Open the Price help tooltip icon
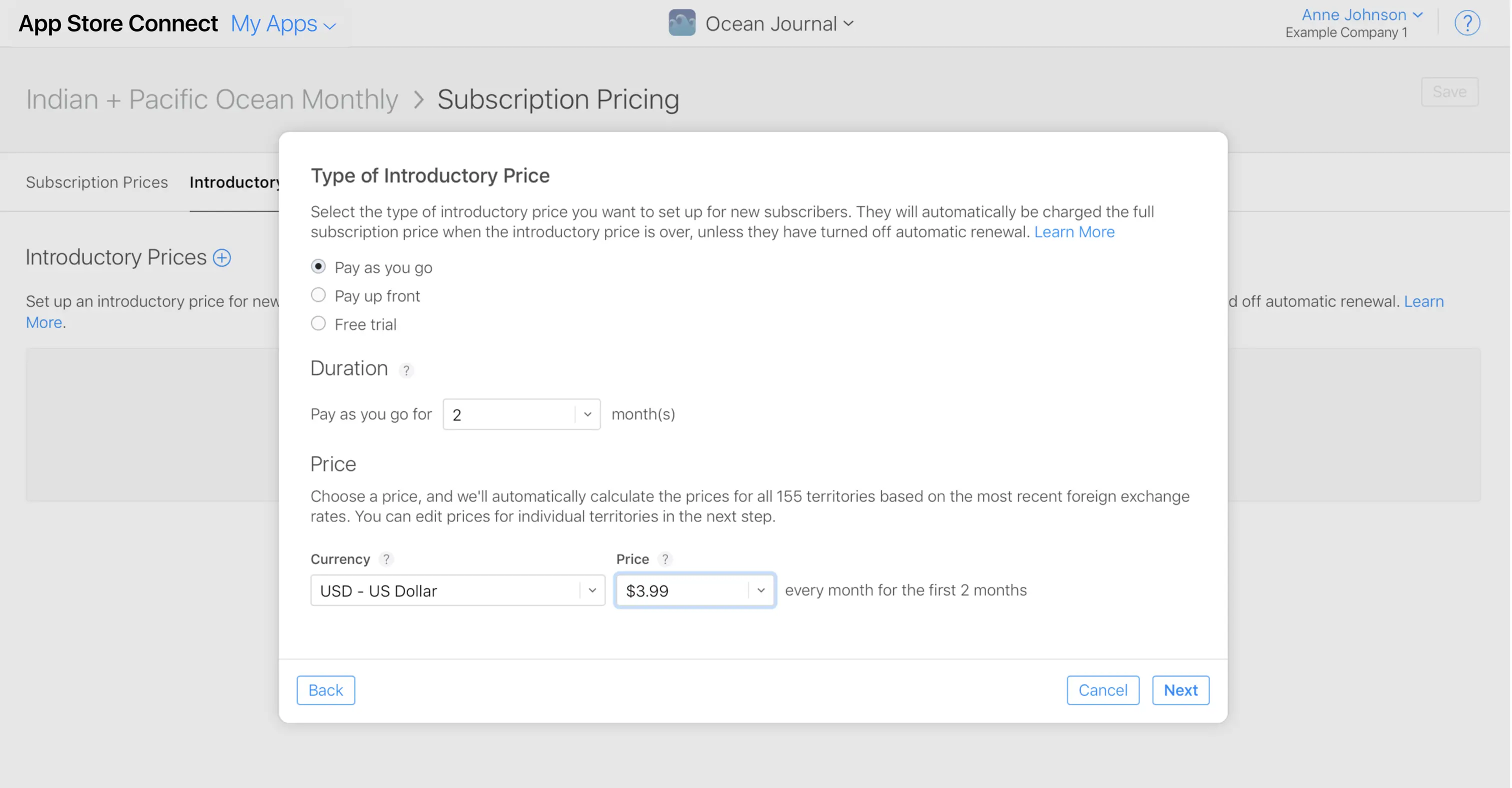The image size is (1512, 788). 665,558
